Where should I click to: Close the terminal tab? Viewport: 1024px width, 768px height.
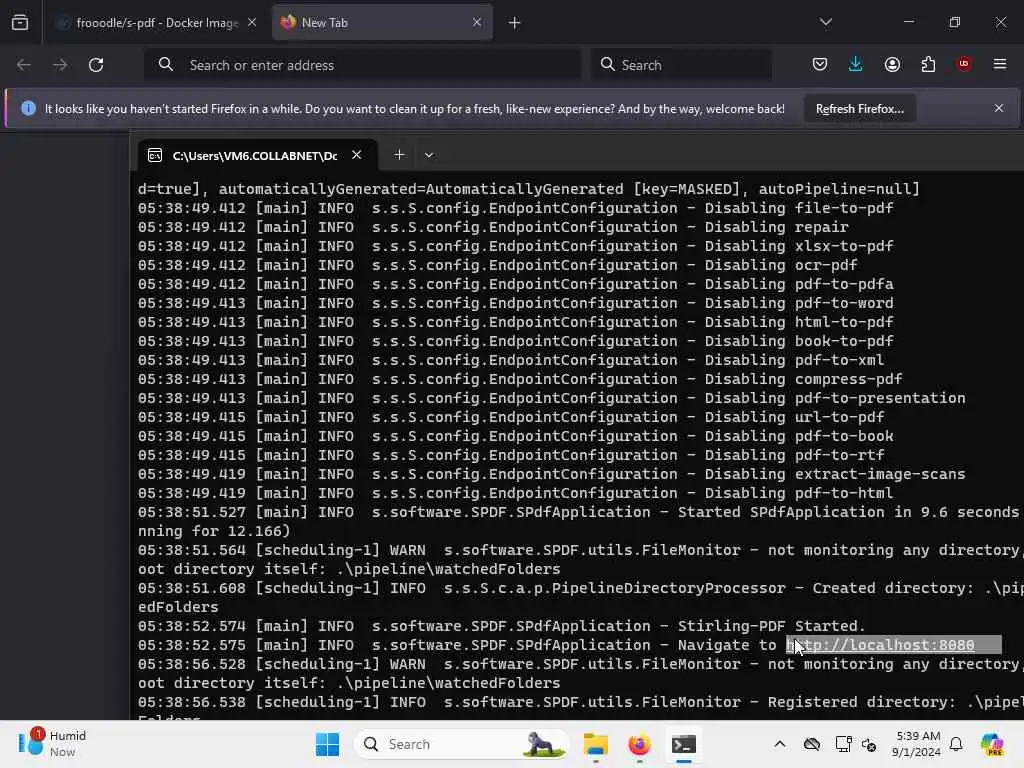(x=357, y=155)
